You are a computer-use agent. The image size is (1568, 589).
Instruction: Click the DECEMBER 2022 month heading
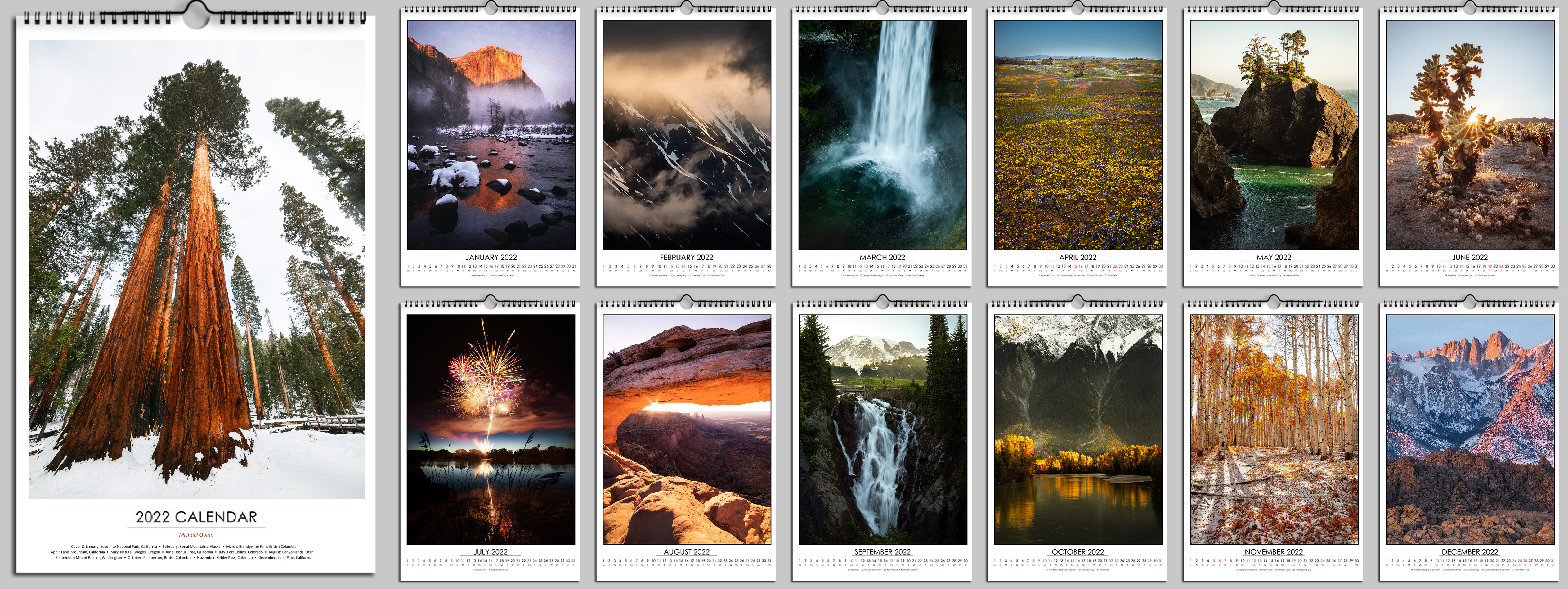[1469, 552]
